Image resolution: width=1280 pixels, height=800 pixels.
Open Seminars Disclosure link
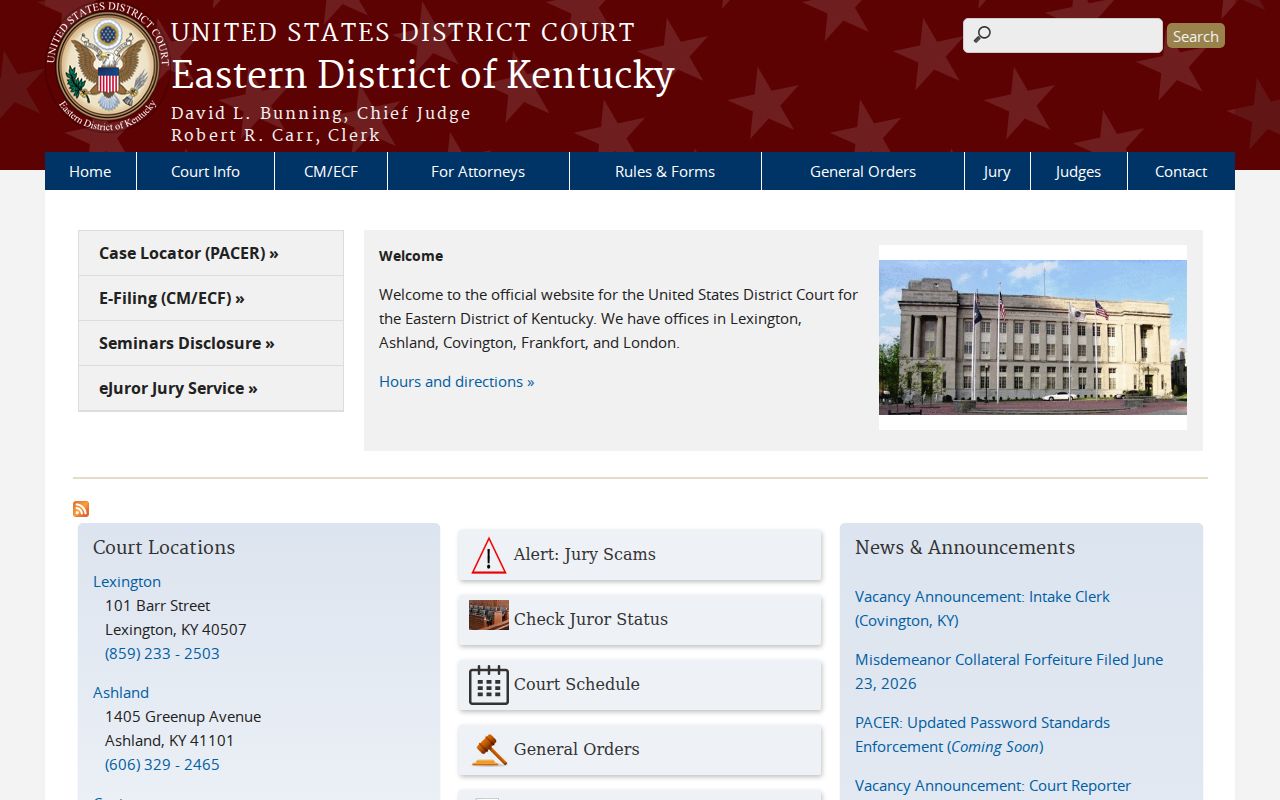tap(211, 343)
